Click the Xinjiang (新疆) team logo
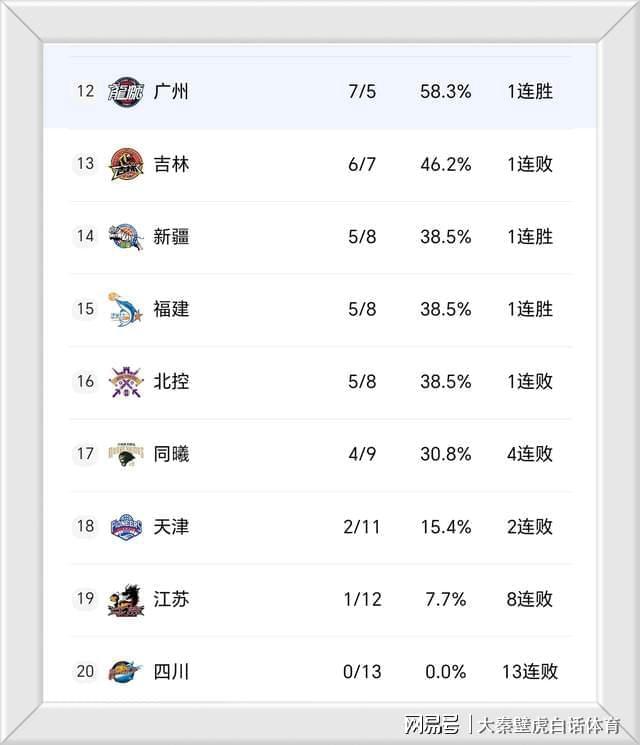Screen dimensions: 640x745 point(126,237)
